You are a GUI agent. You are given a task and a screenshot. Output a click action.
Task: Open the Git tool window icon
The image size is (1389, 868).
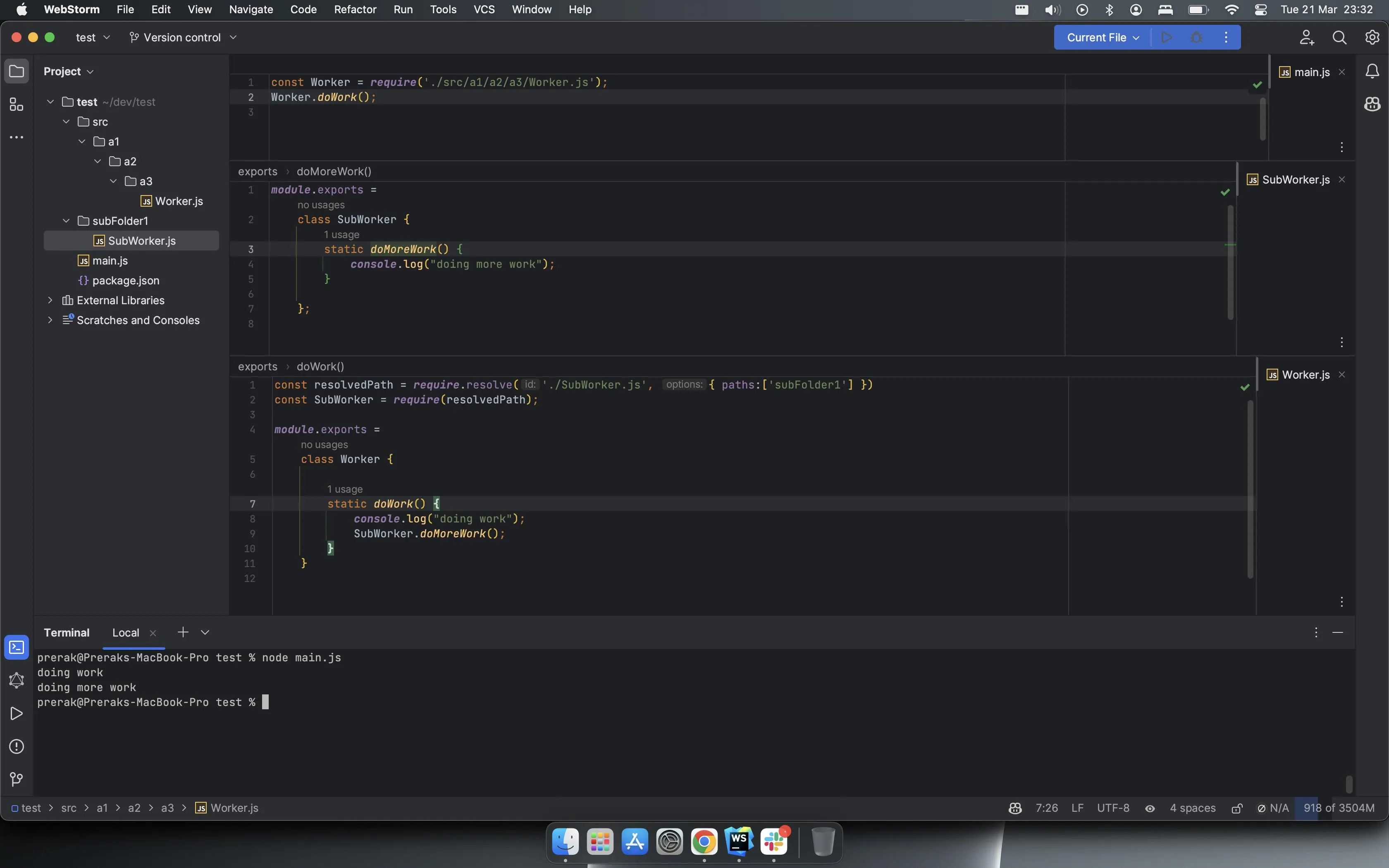(x=16, y=779)
